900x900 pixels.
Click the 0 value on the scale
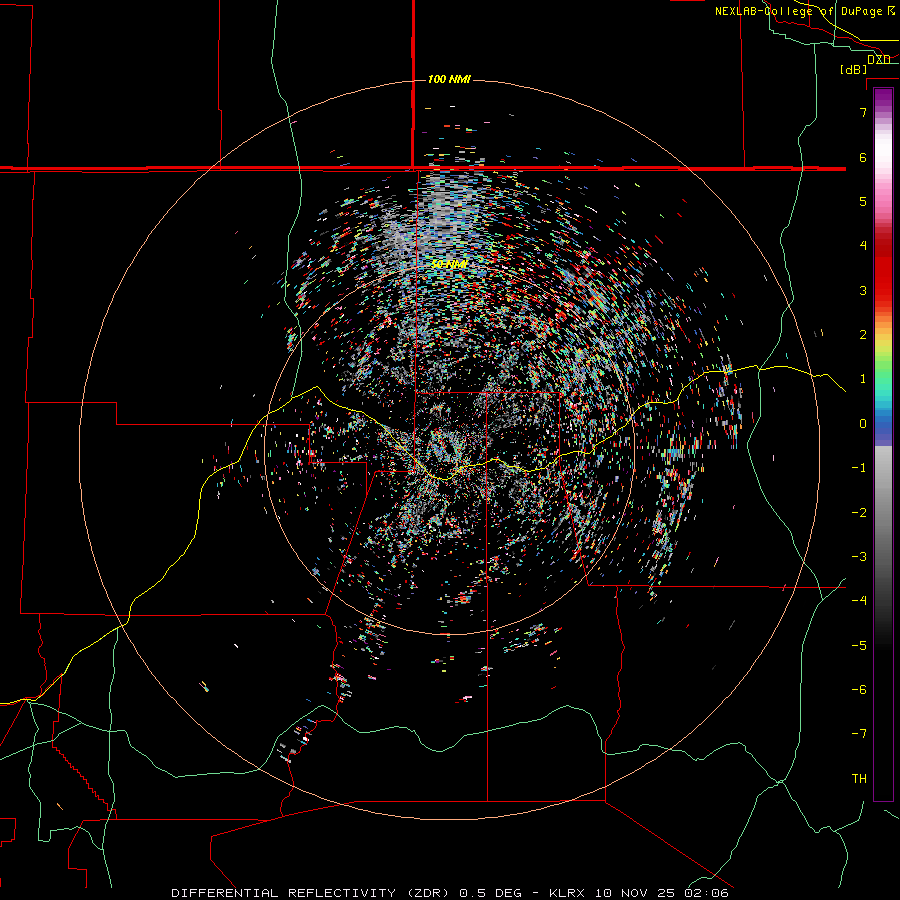click(x=863, y=424)
